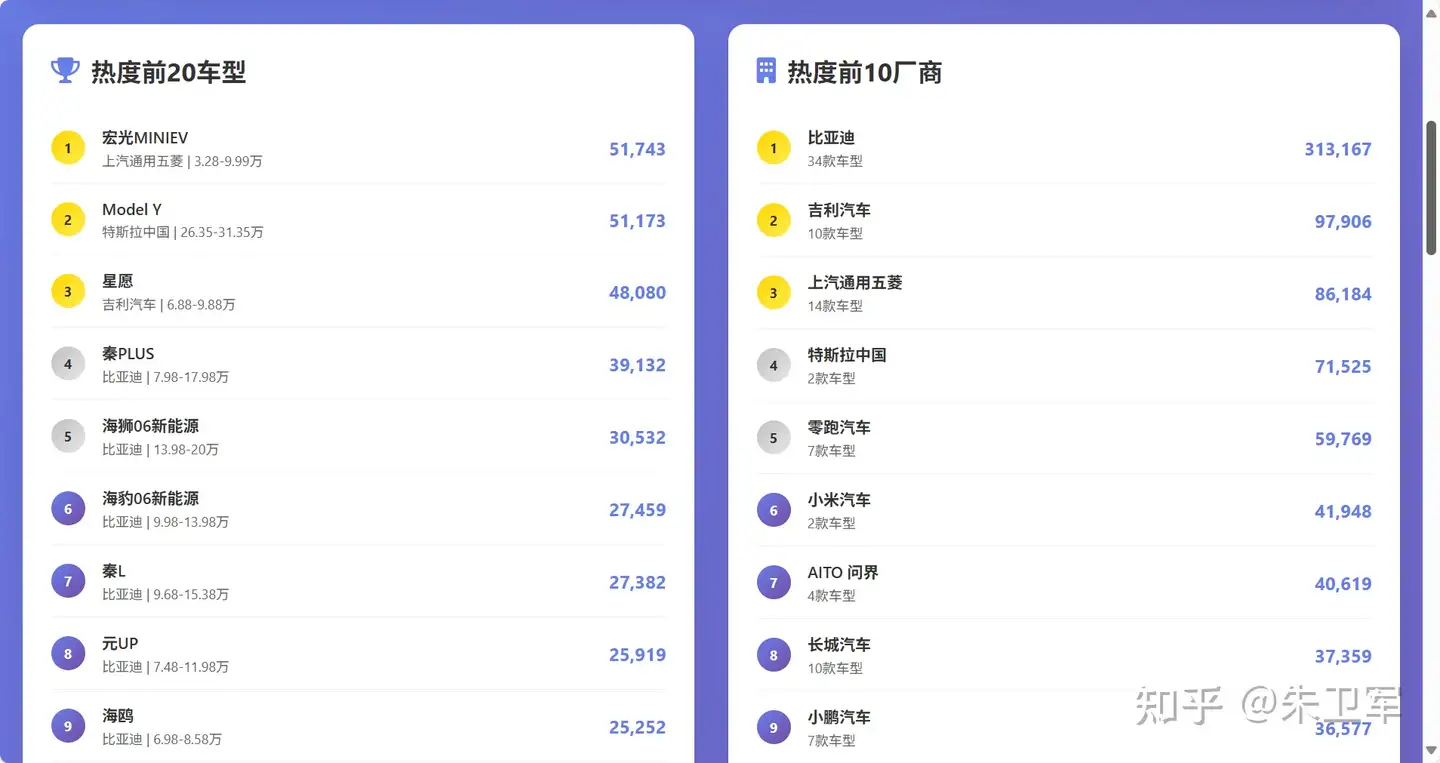Screen dimensions: 1440x763
Task: Click the trophy icon beside 热度前20车型
Action: pyautogui.click(x=65, y=71)
